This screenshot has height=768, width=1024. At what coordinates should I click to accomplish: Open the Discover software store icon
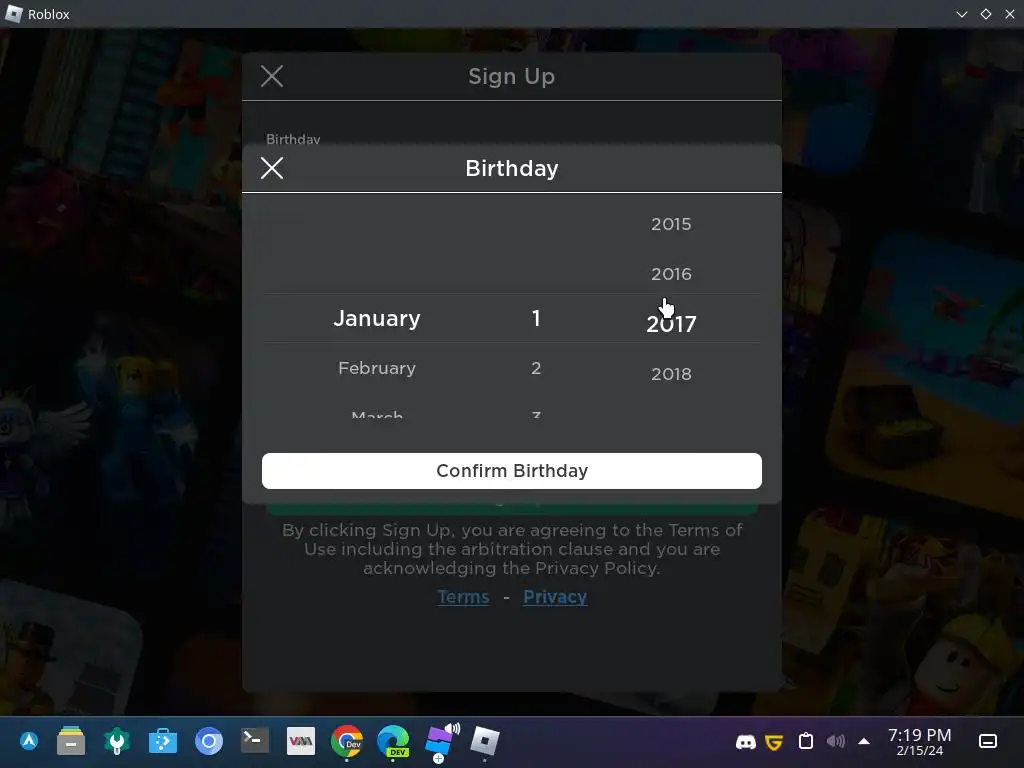(x=163, y=741)
